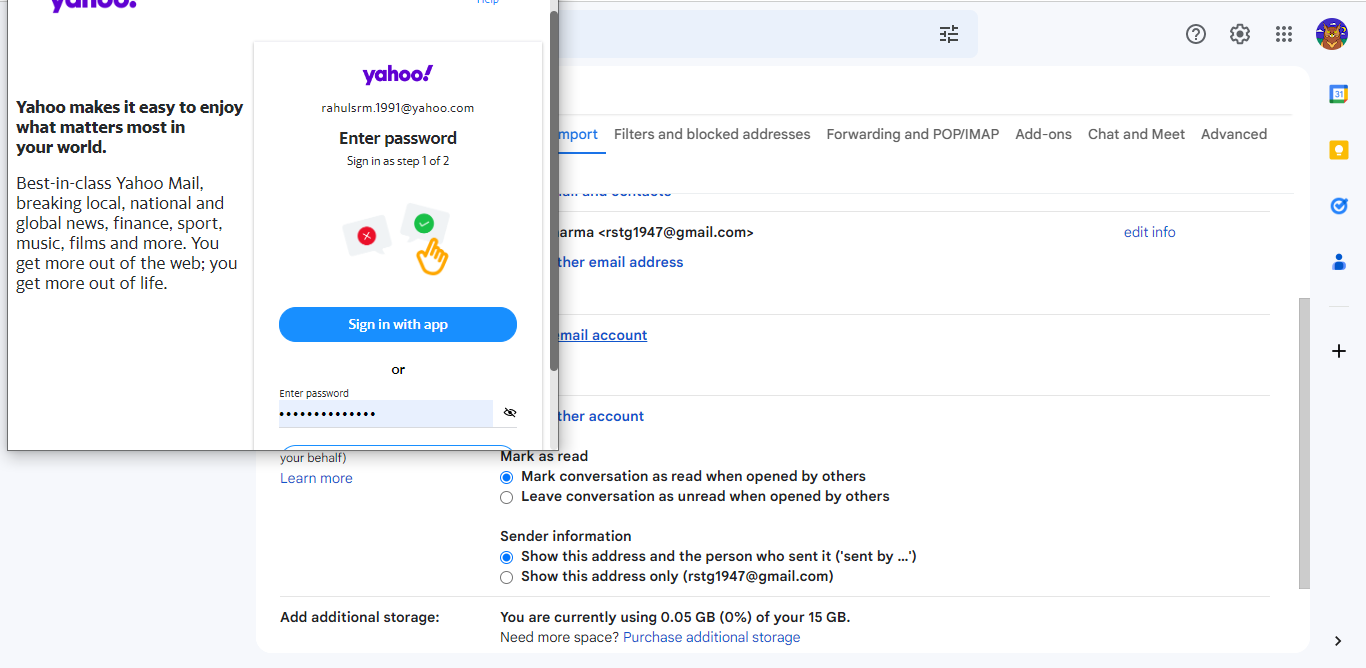1366x668 pixels.
Task: Get add-ons with the plus icon
Action: pos(1339,351)
